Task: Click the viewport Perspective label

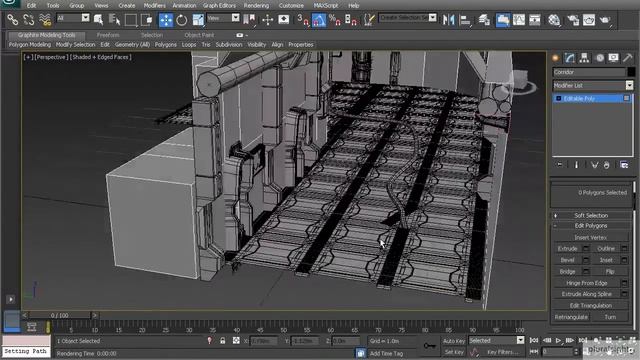Action: pos(51,57)
